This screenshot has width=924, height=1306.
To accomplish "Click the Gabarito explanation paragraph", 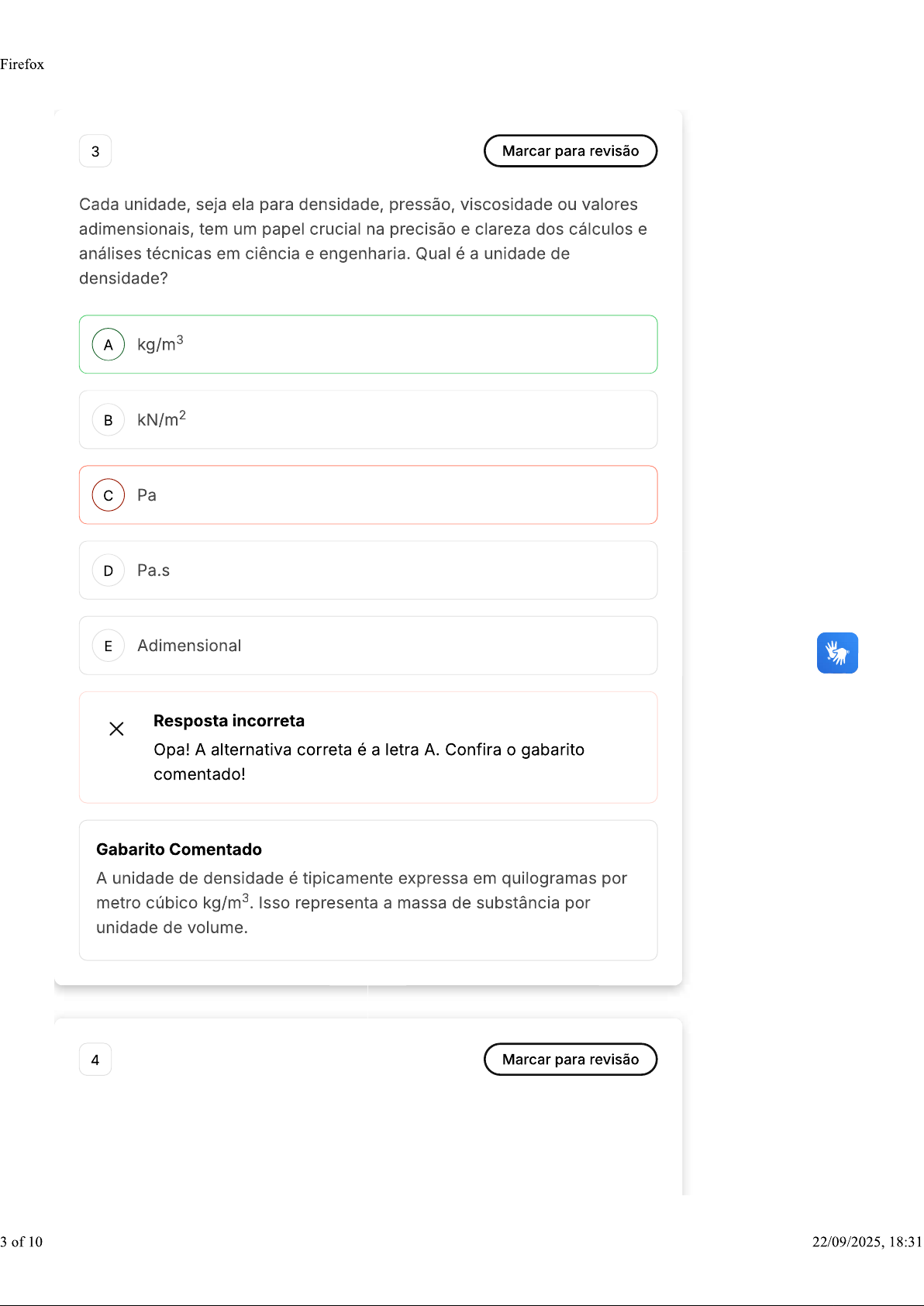I will 361,903.
